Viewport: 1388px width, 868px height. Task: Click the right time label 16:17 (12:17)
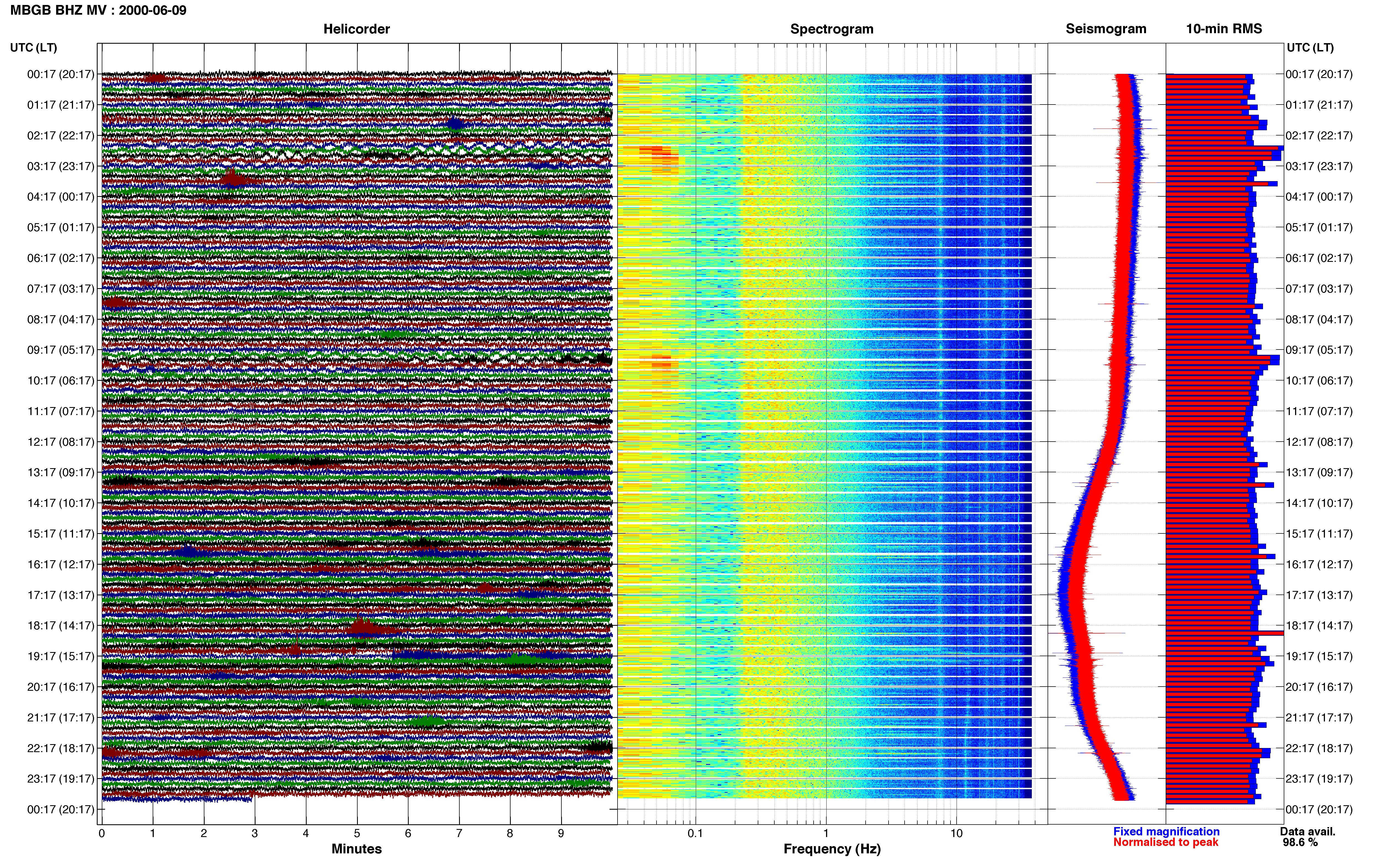1319,564
